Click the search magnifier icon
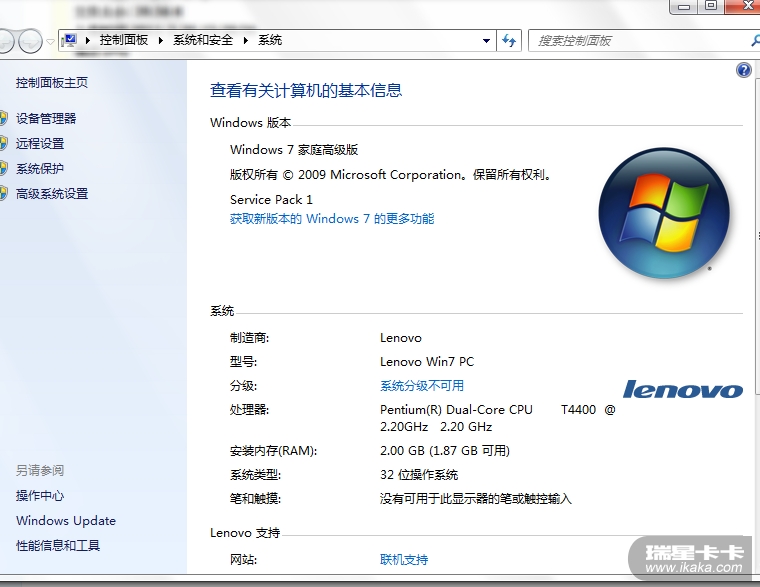 pos(755,40)
